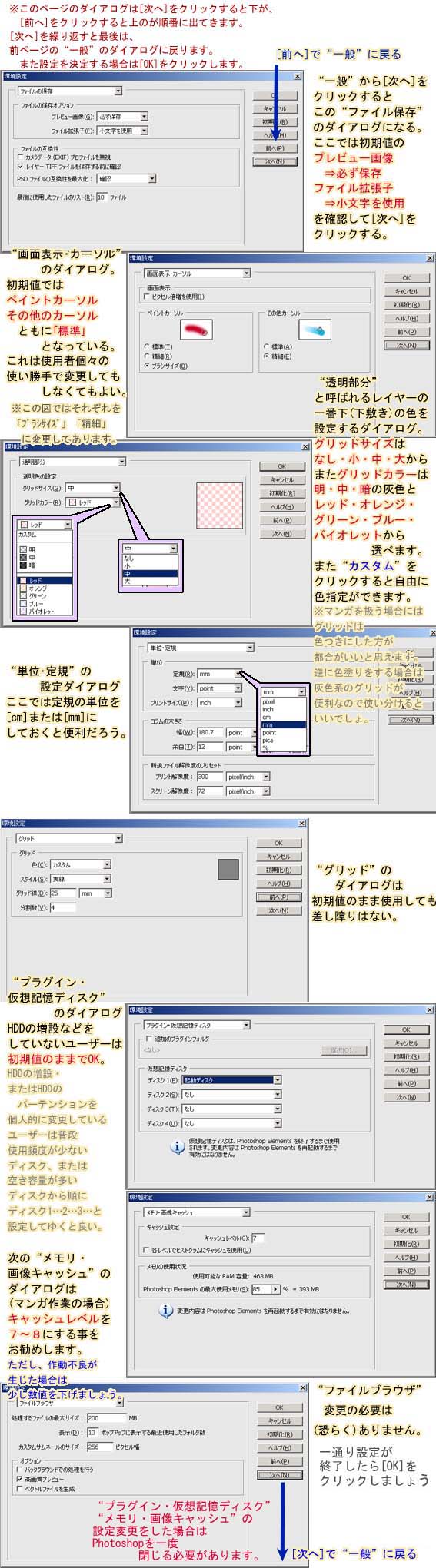Open the arrow popup beside 最大使用メモリ 85

(276, 1289)
